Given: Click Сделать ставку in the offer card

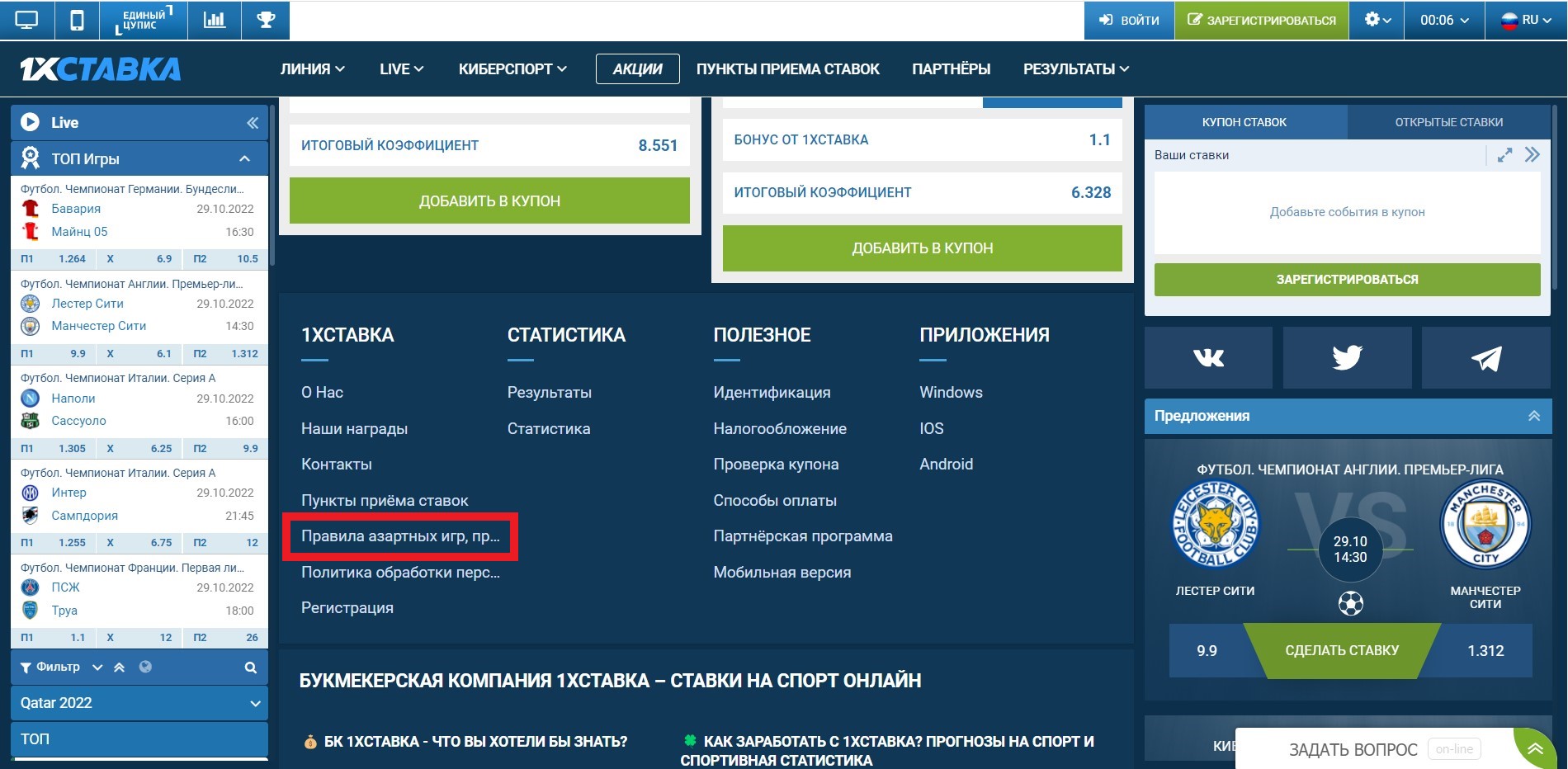Looking at the screenshot, I should [x=1342, y=650].
